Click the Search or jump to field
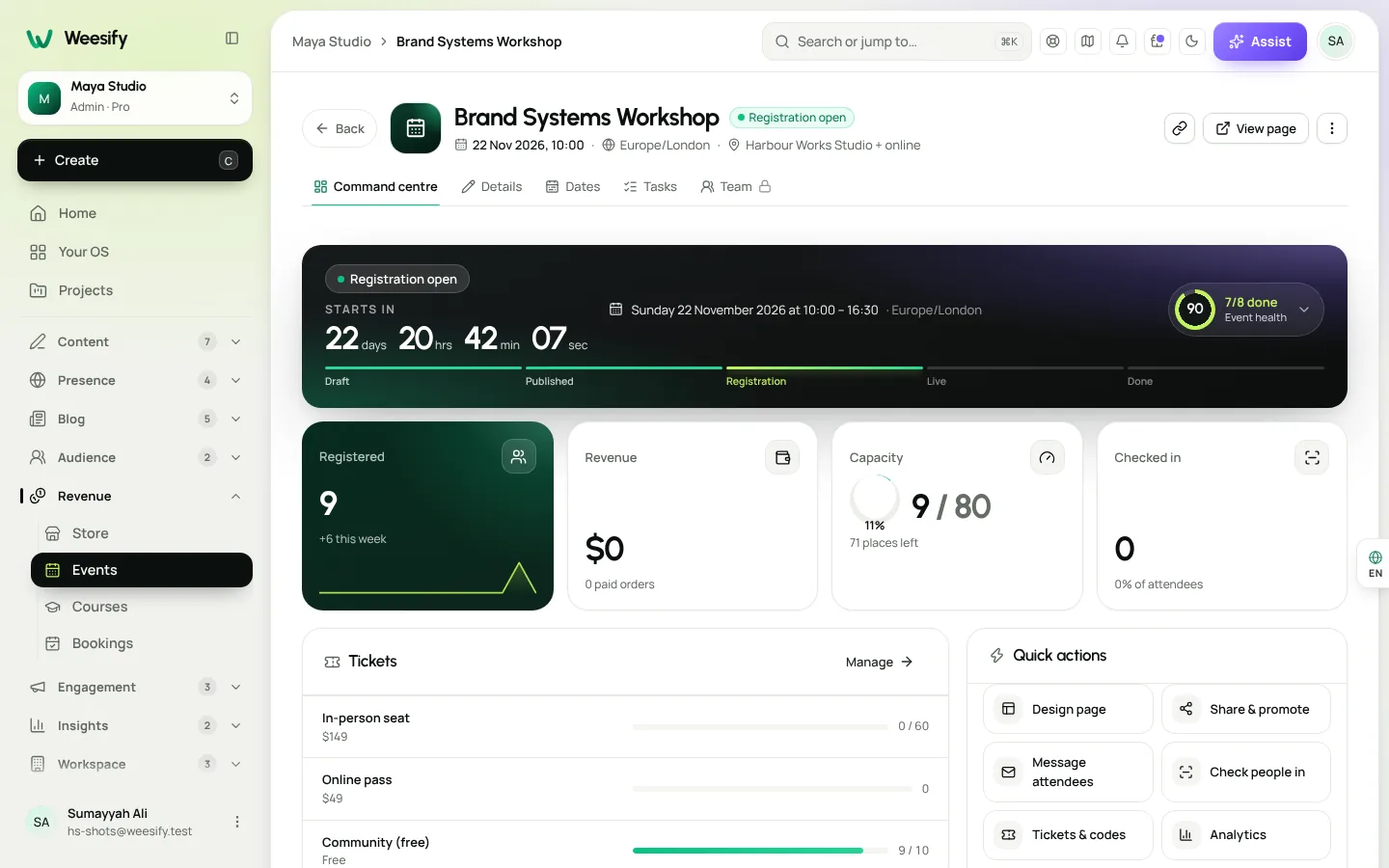Image resolution: width=1389 pixels, height=868 pixels. (x=896, y=41)
